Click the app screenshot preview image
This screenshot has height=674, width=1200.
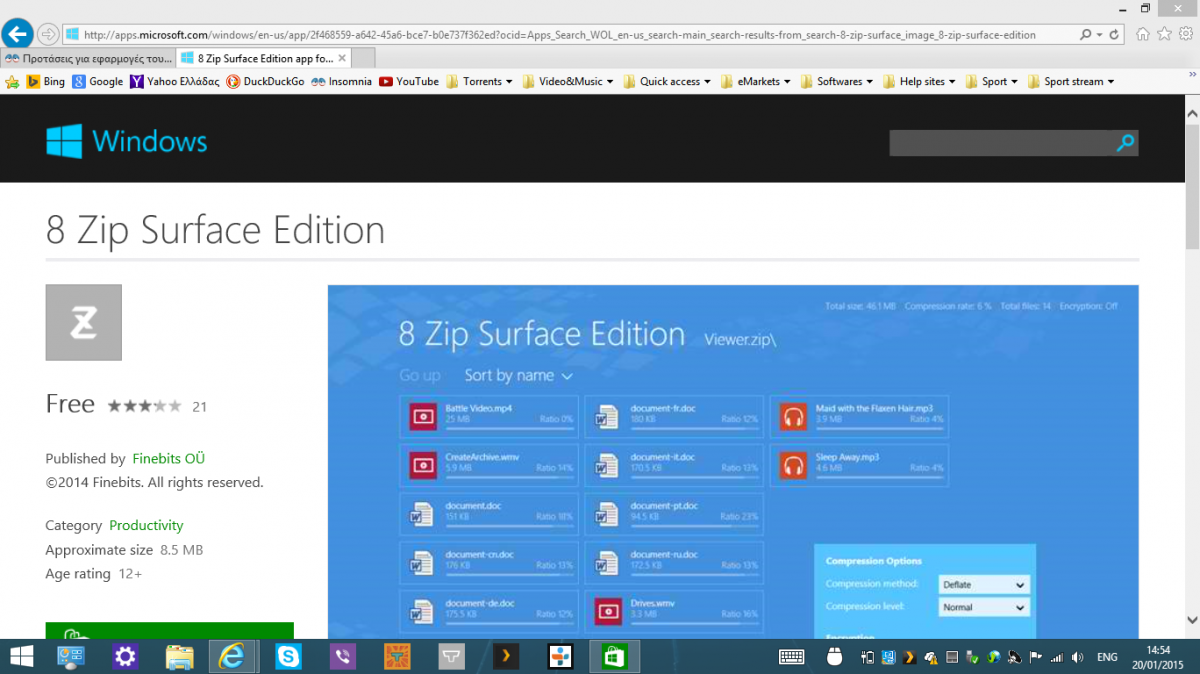[733, 462]
